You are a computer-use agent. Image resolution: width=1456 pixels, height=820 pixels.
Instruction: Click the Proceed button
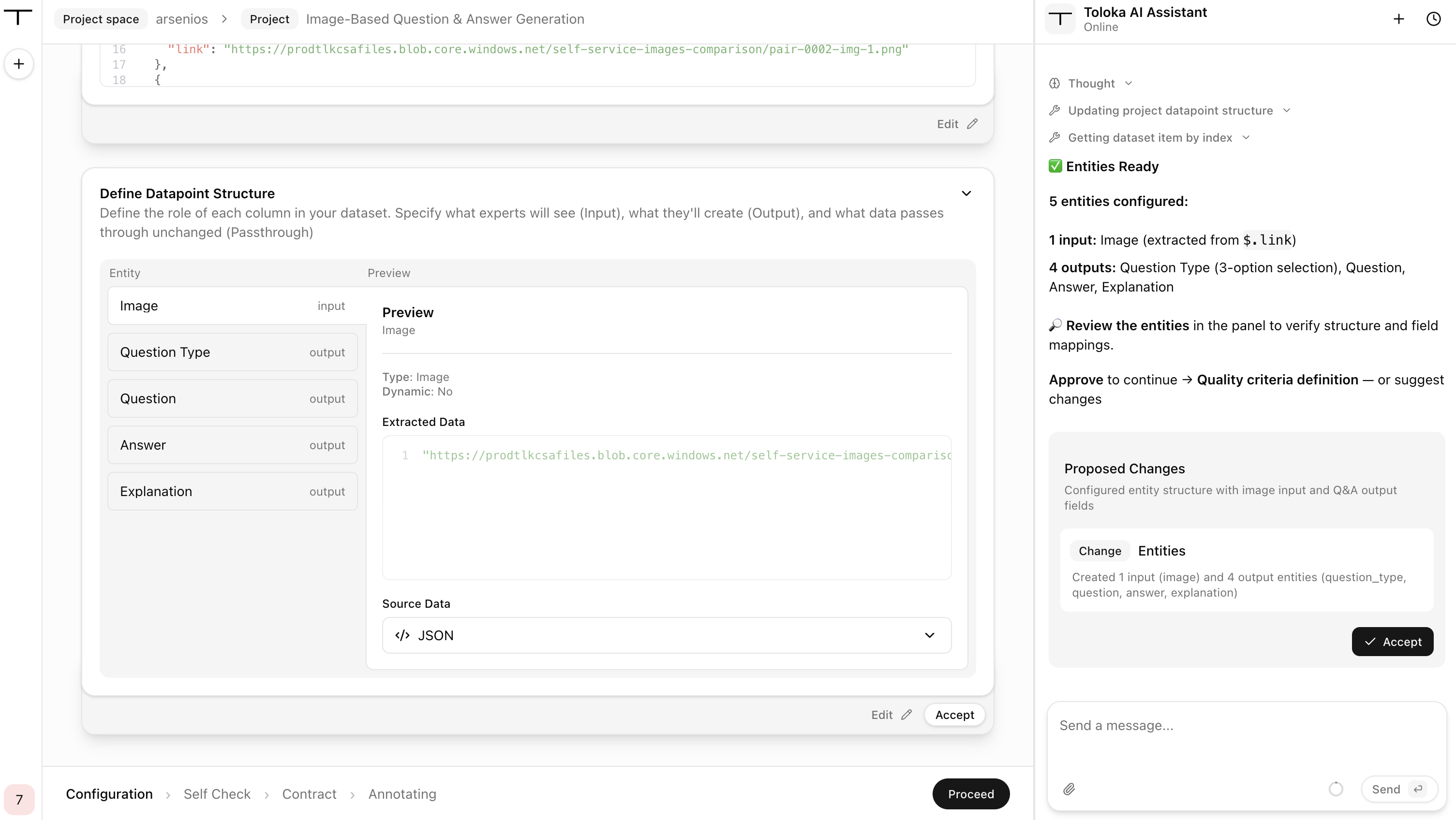(x=970, y=794)
